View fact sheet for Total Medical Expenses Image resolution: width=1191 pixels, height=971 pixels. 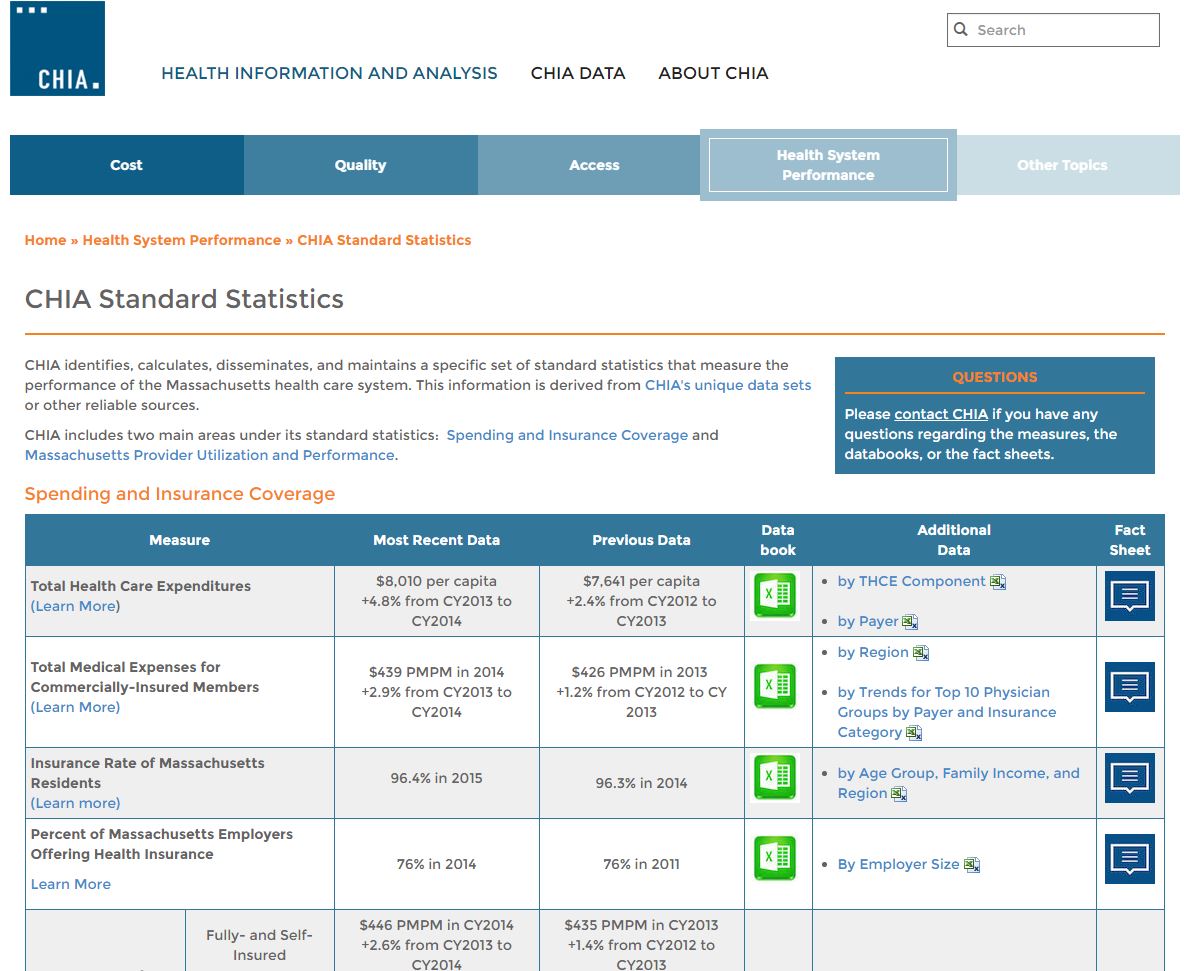[1129, 687]
